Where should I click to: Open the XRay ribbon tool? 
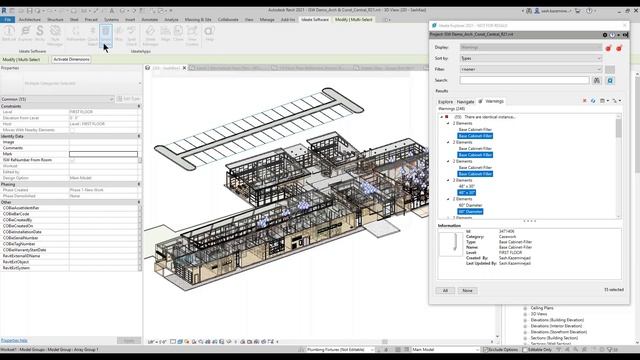pos(119,33)
